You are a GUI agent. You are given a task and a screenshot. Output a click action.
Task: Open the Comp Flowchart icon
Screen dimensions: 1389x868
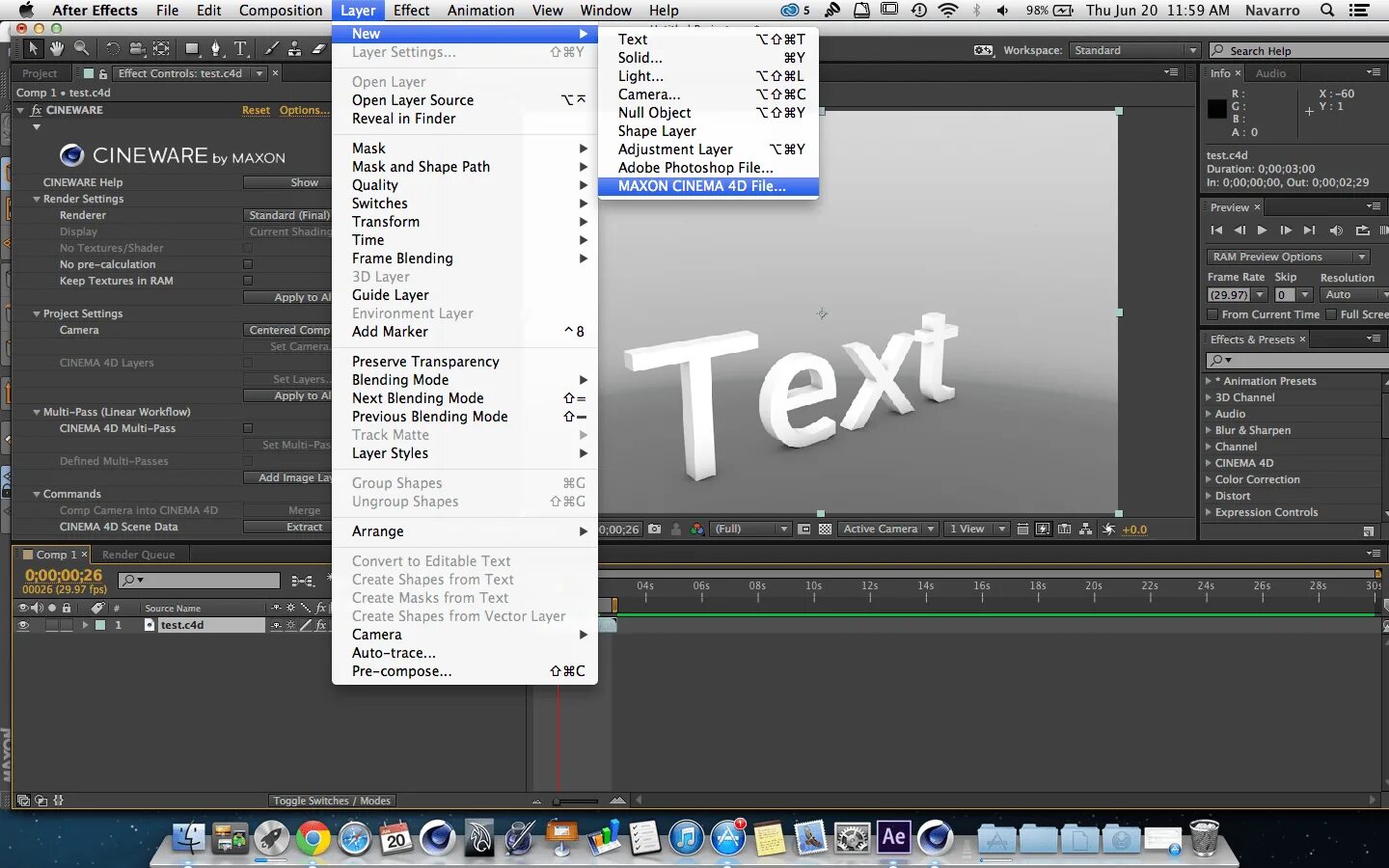coord(1086,529)
